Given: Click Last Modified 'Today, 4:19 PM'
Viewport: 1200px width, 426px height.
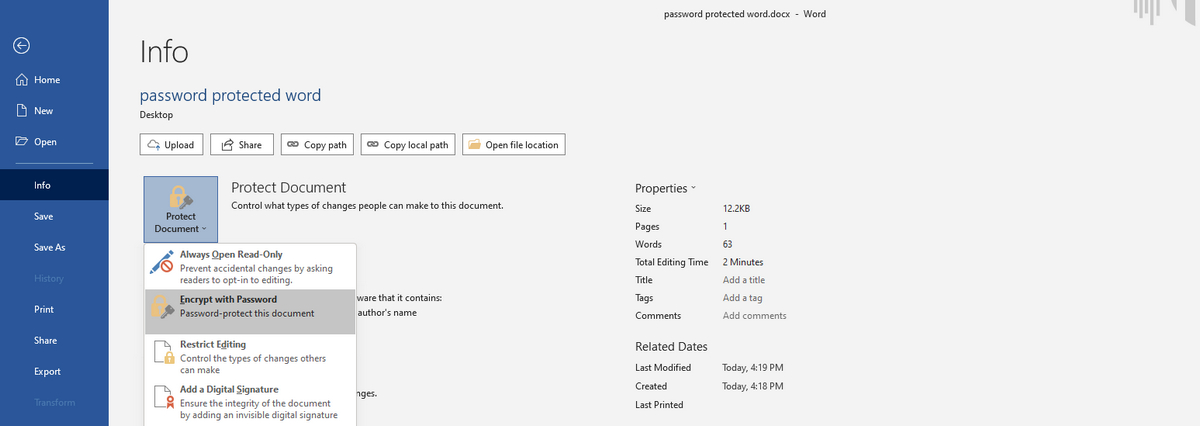Looking at the screenshot, I should [x=752, y=368].
